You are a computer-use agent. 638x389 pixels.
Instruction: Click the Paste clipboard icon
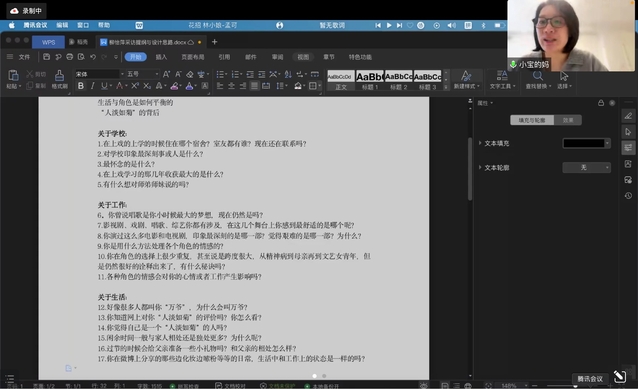coord(13,76)
